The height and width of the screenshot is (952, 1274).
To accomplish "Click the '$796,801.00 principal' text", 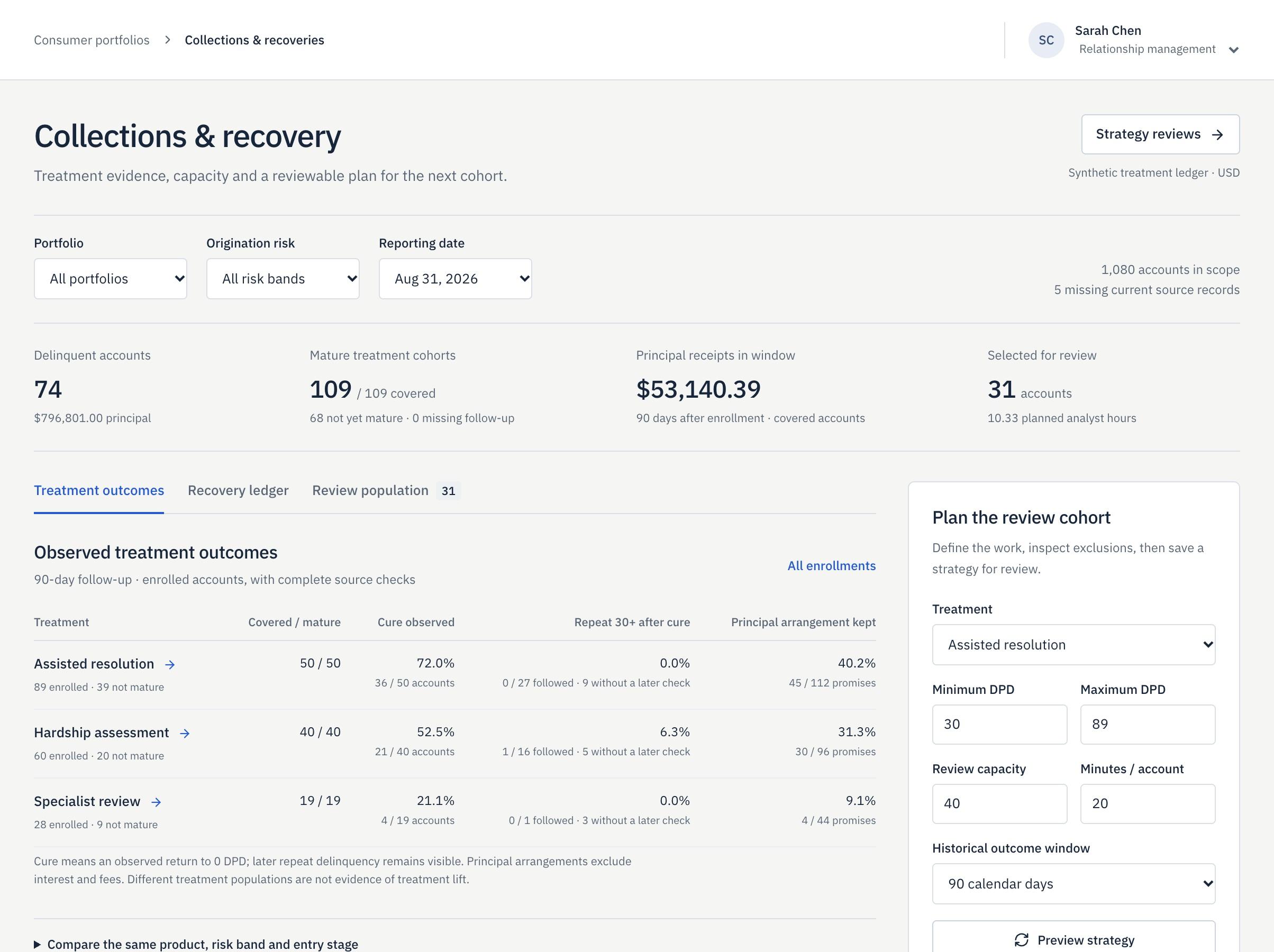I will 92,418.
